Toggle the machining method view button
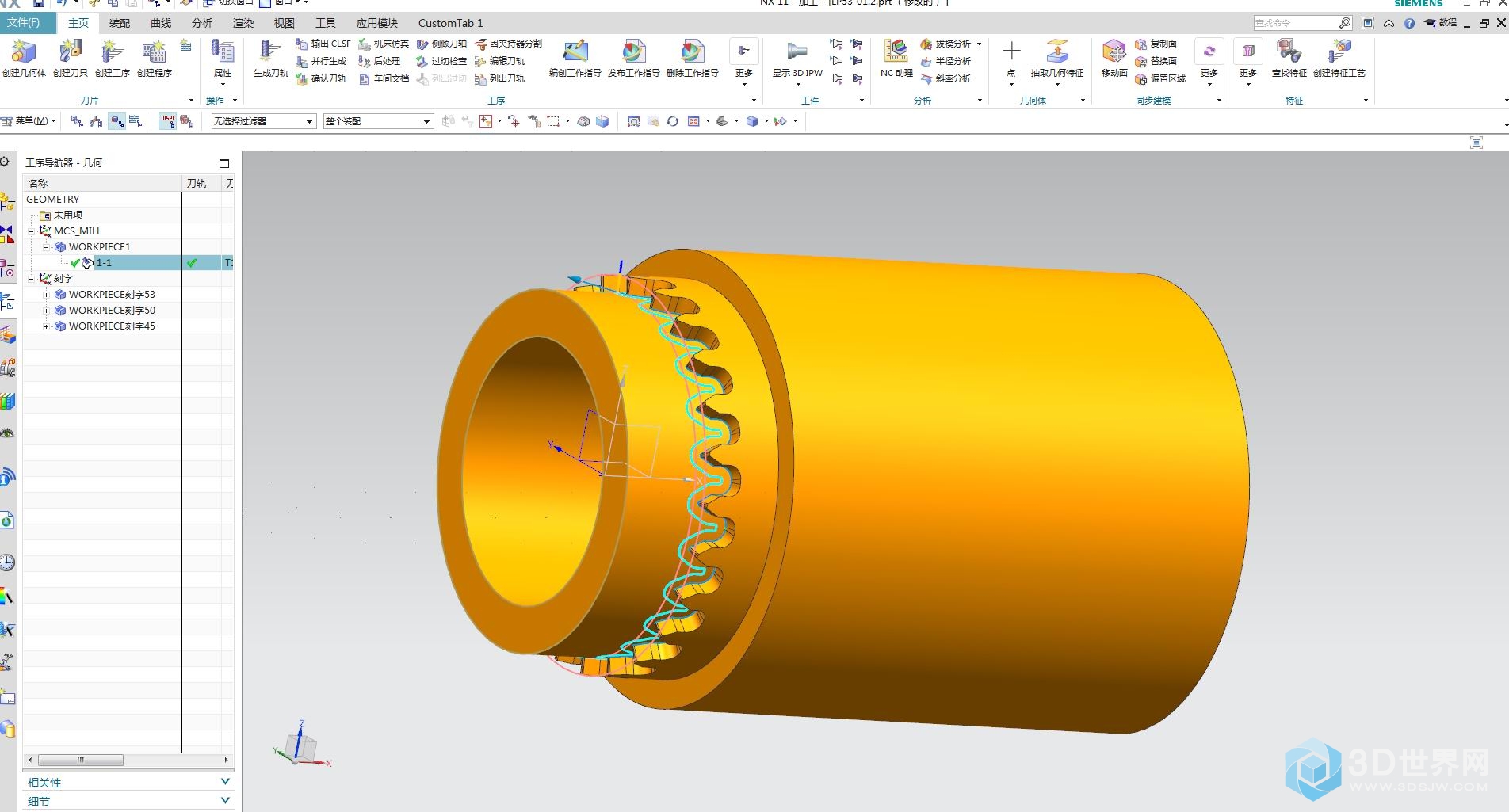The image size is (1509, 812). click(x=136, y=121)
